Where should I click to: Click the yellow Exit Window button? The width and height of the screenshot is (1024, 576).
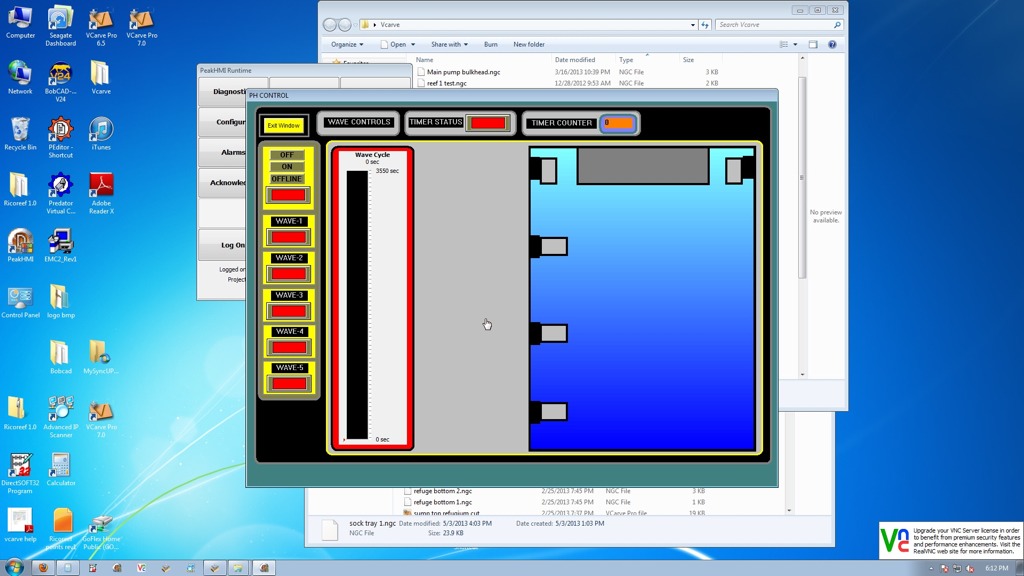(283, 126)
